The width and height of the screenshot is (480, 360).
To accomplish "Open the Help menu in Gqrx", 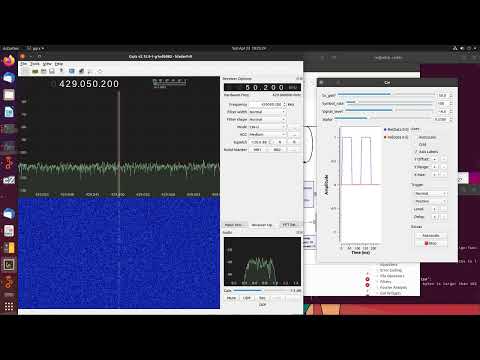I will point(59,64).
